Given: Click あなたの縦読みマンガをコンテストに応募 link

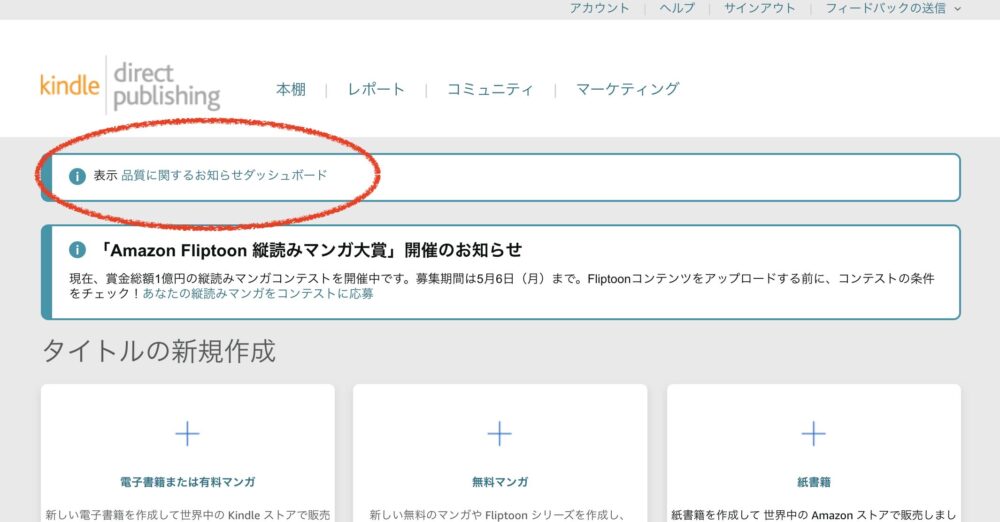Looking at the screenshot, I should click(258, 294).
